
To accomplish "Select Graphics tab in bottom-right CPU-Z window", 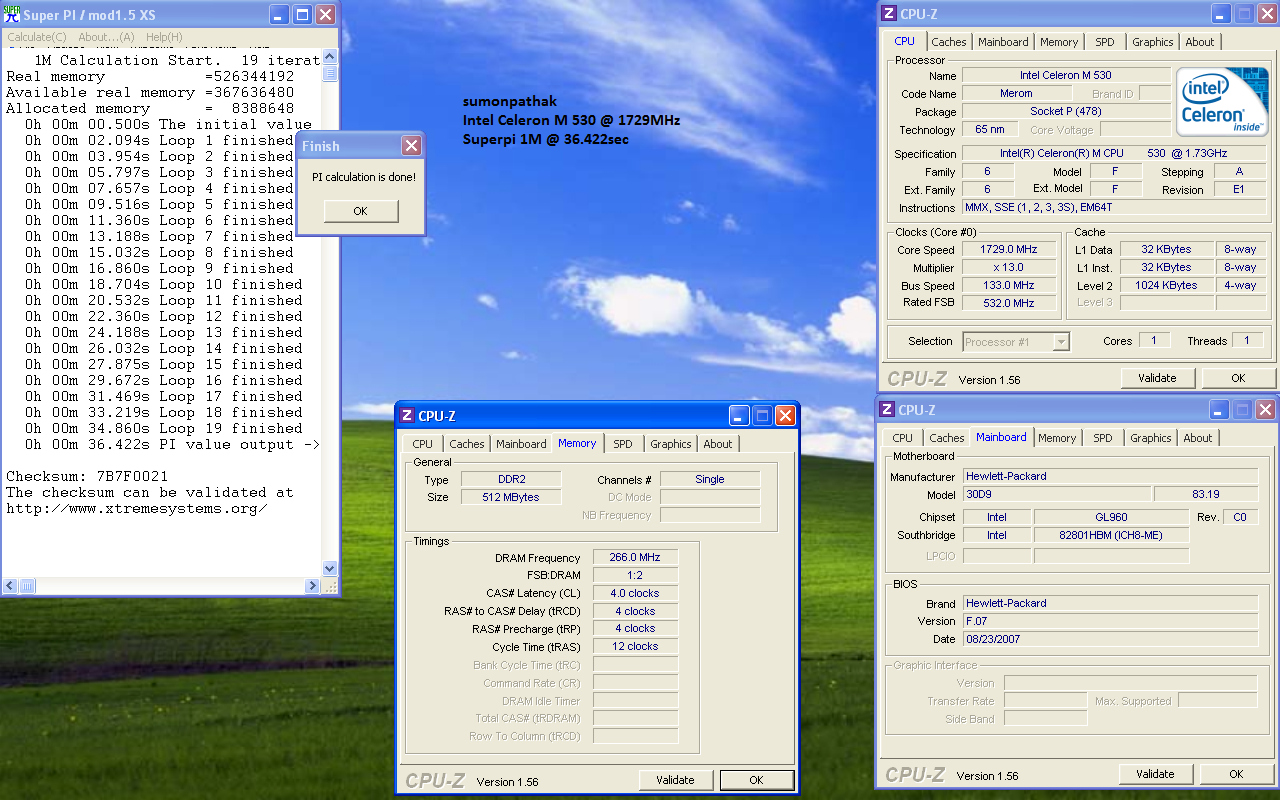I will click(1150, 438).
